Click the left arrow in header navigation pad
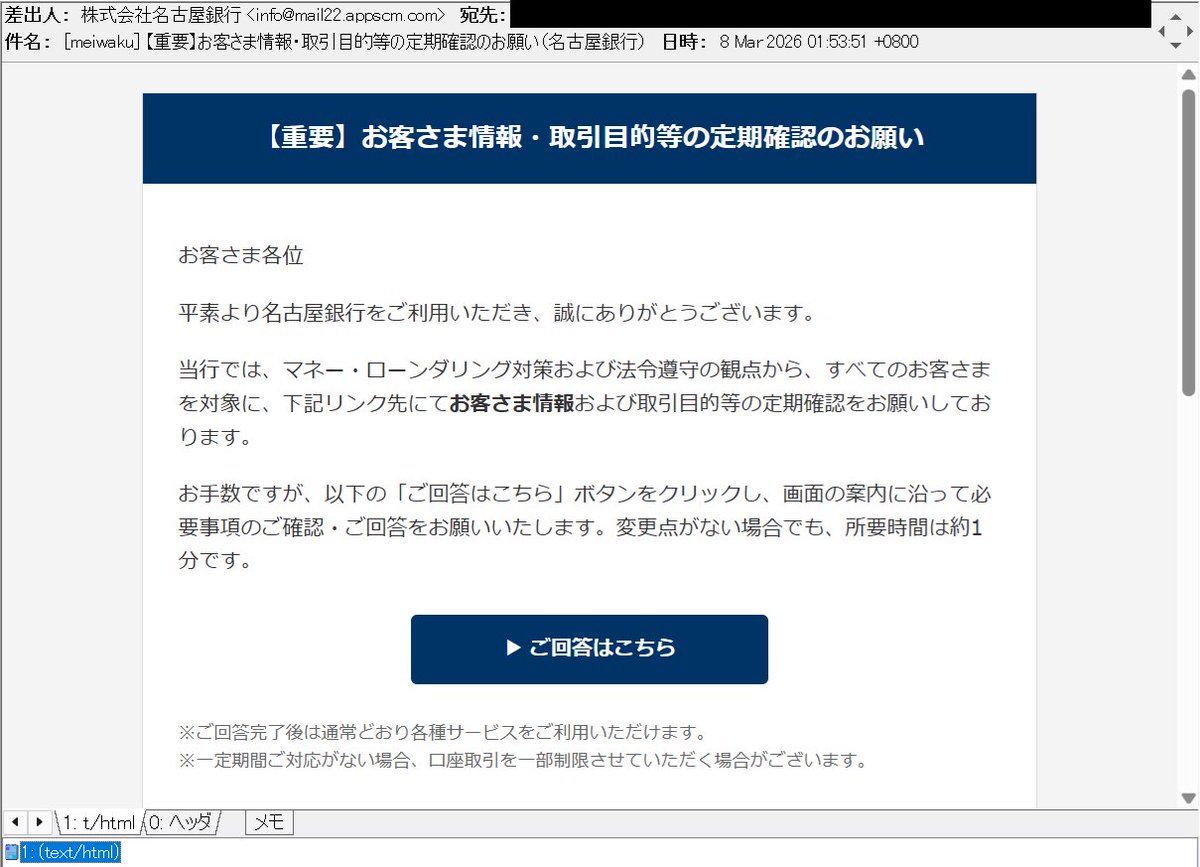Image resolution: width=1200 pixels, height=867 pixels. 1163,31
